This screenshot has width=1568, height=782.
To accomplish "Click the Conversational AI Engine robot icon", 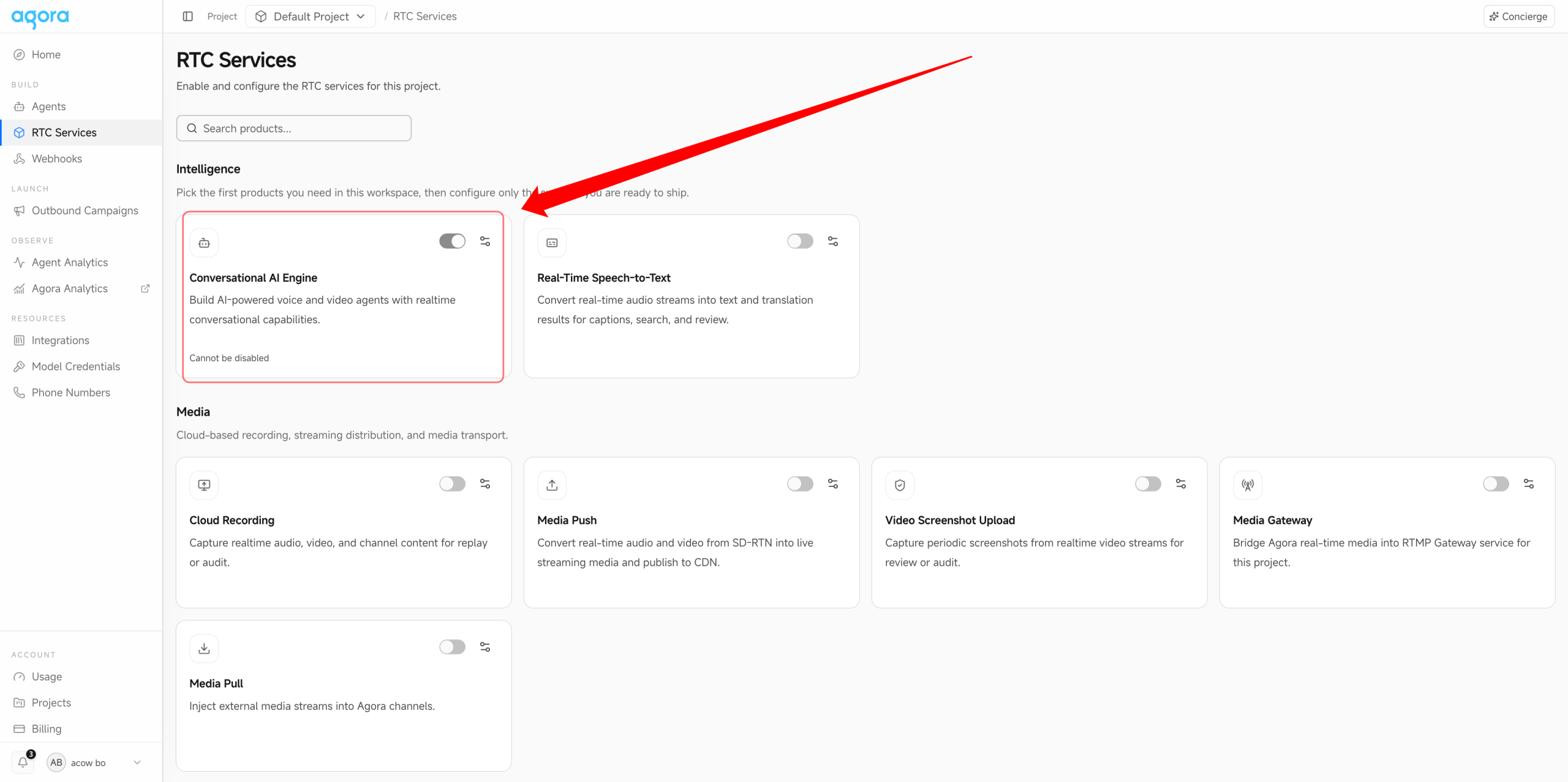I will (204, 243).
